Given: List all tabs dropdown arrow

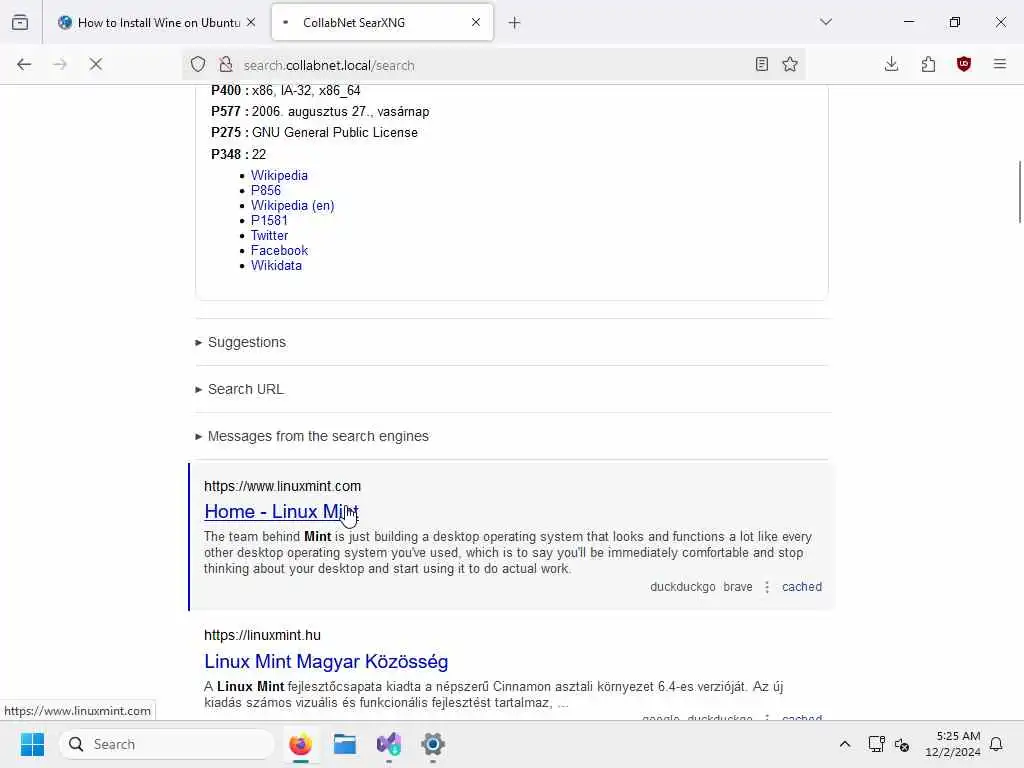Looking at the screenshot, I should pos(826,23).
